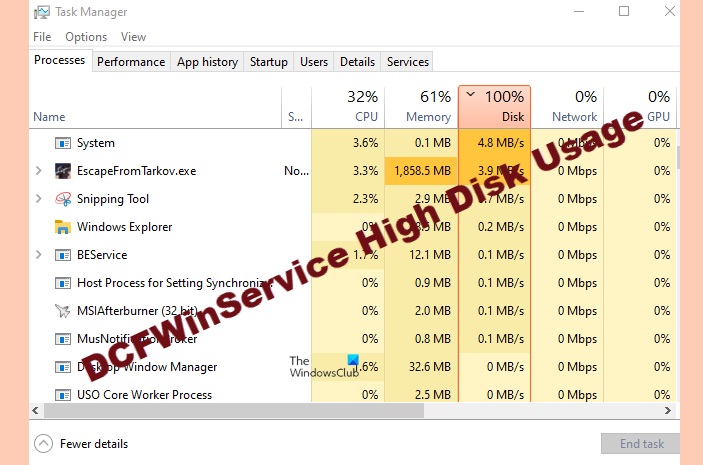Collapse view with Fewer details arrow icon
Viewport: 703px width, 465px height.
click(x=43, y=444)
